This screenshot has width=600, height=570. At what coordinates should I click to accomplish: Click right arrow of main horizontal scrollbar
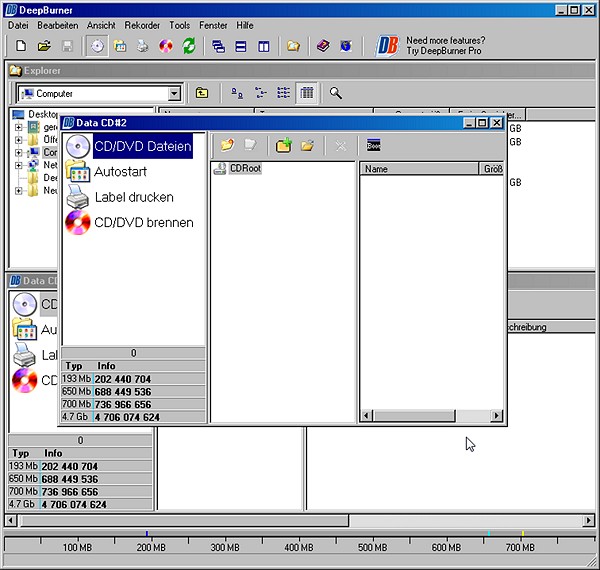pyautogui.click(x=589, y=520)
